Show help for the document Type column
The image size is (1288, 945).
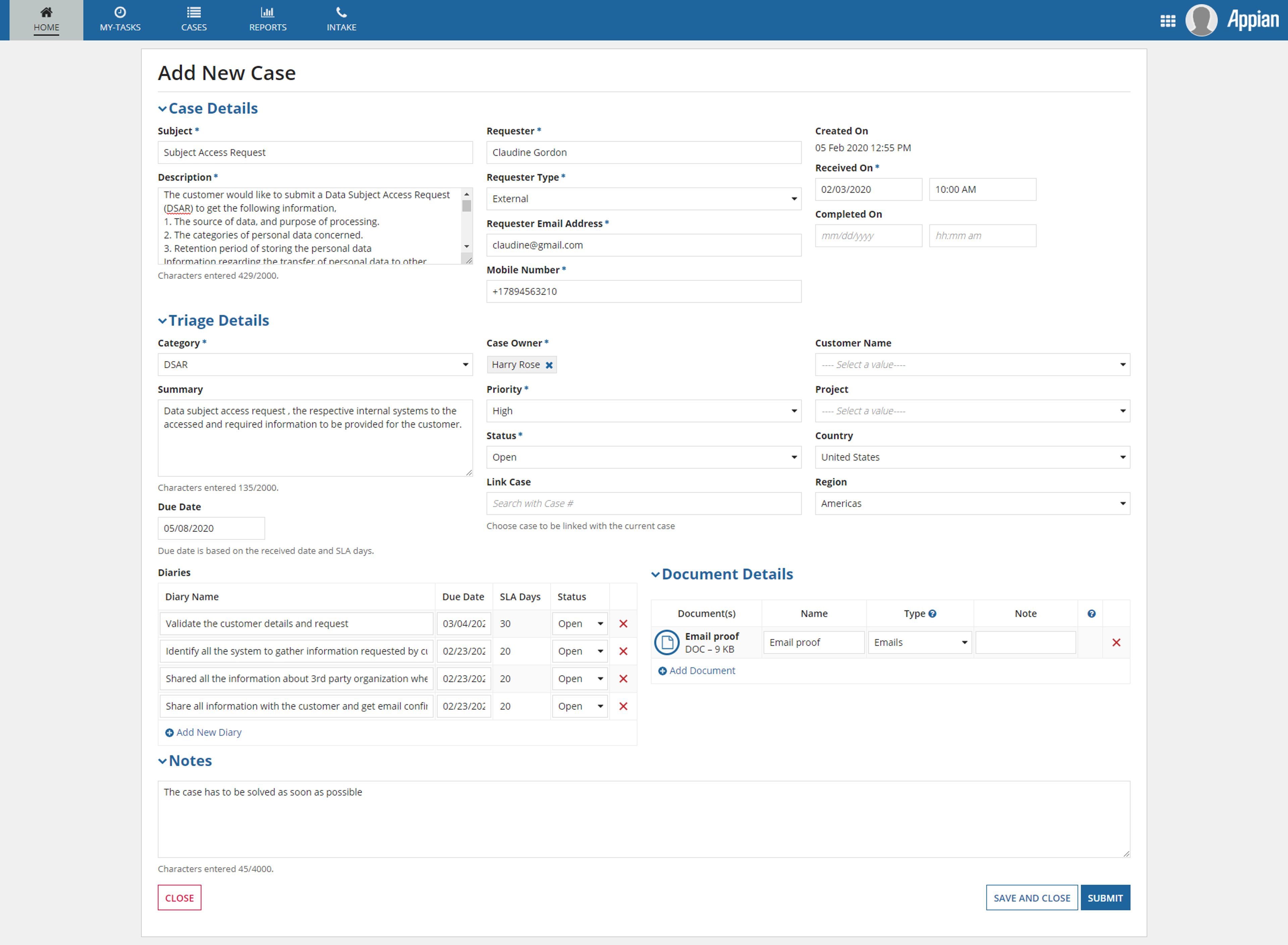click(x=932, y=613)
